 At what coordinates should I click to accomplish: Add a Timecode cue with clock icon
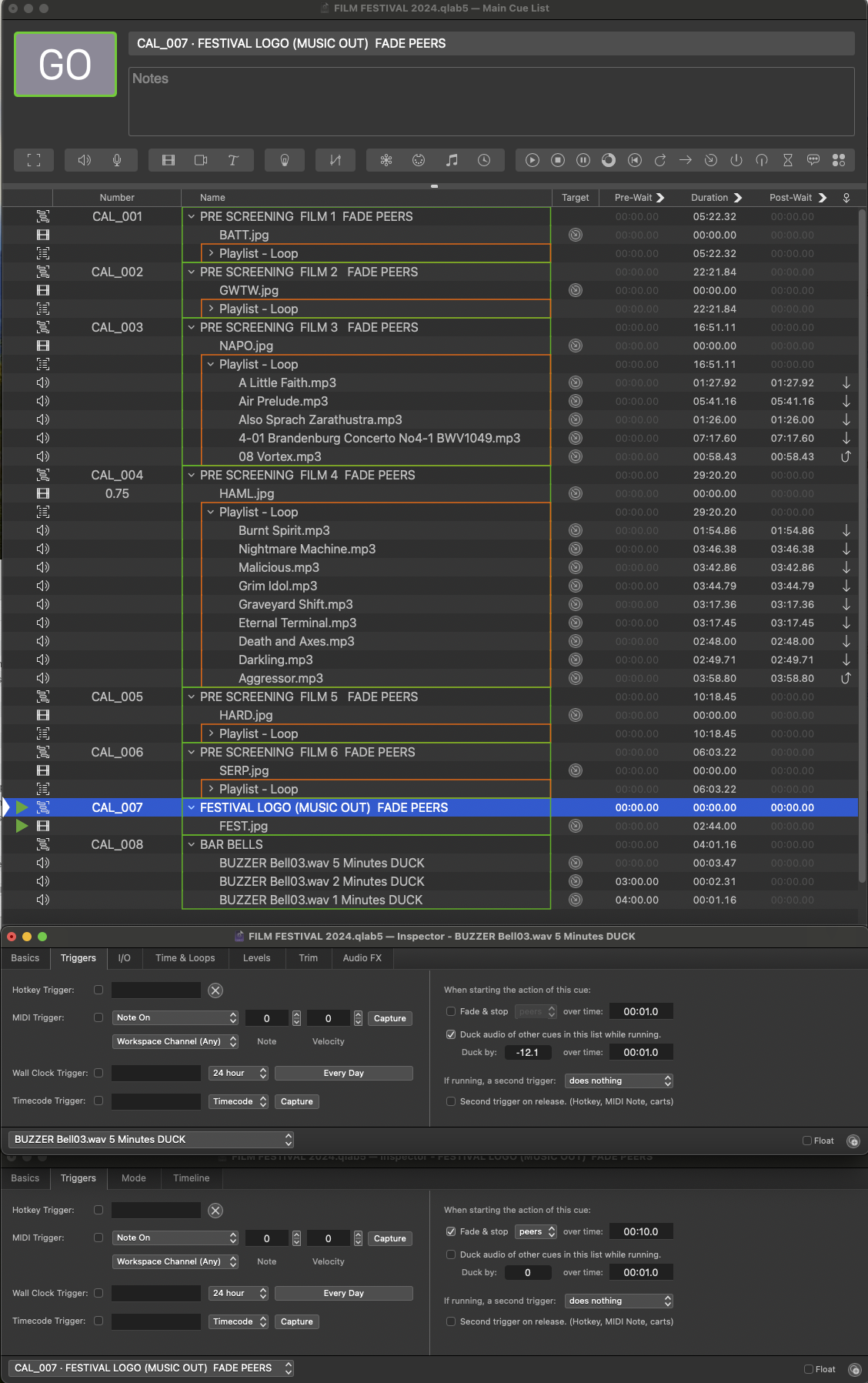pyautogui.click(x=484, y=160)
